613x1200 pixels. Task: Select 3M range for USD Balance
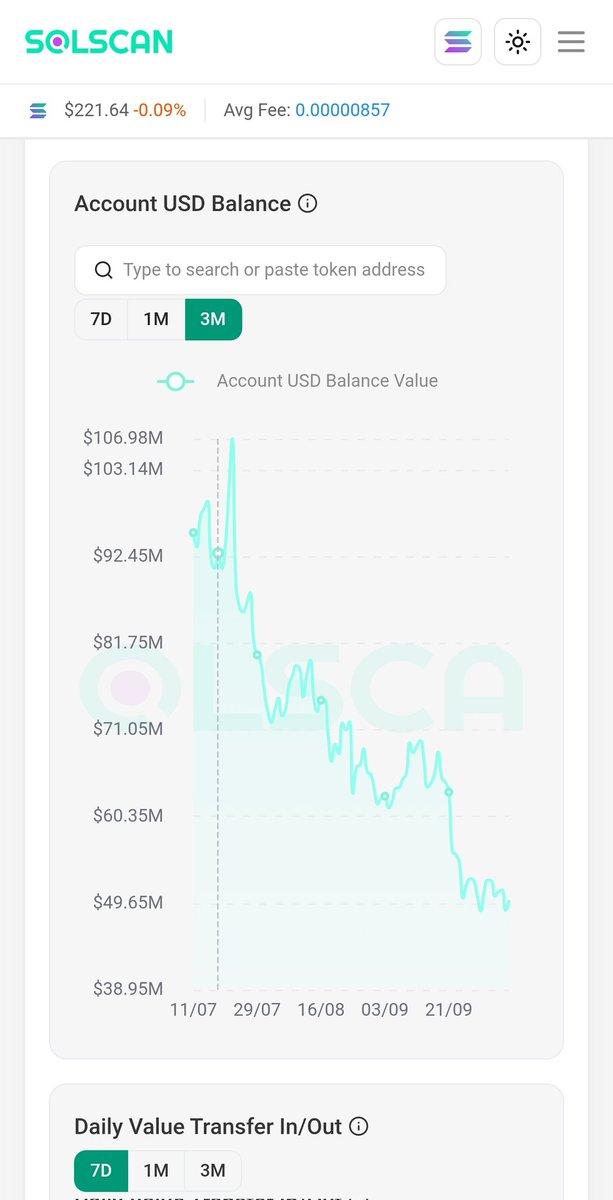pyautogui.click(x=213, y=320)
